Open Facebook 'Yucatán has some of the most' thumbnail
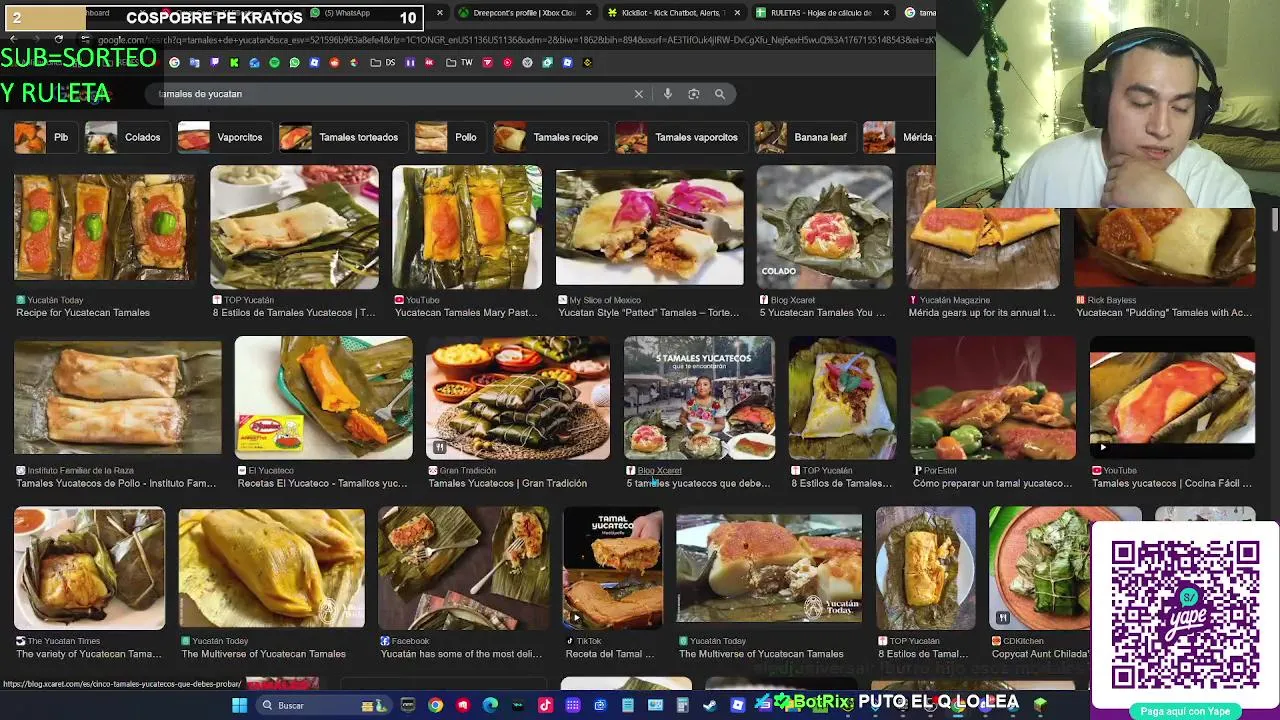 [x=464, y=568]
